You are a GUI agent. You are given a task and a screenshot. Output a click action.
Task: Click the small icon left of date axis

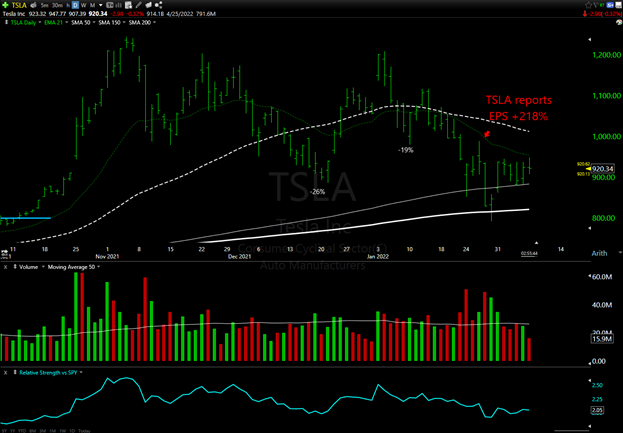click(x=4, y=253)
